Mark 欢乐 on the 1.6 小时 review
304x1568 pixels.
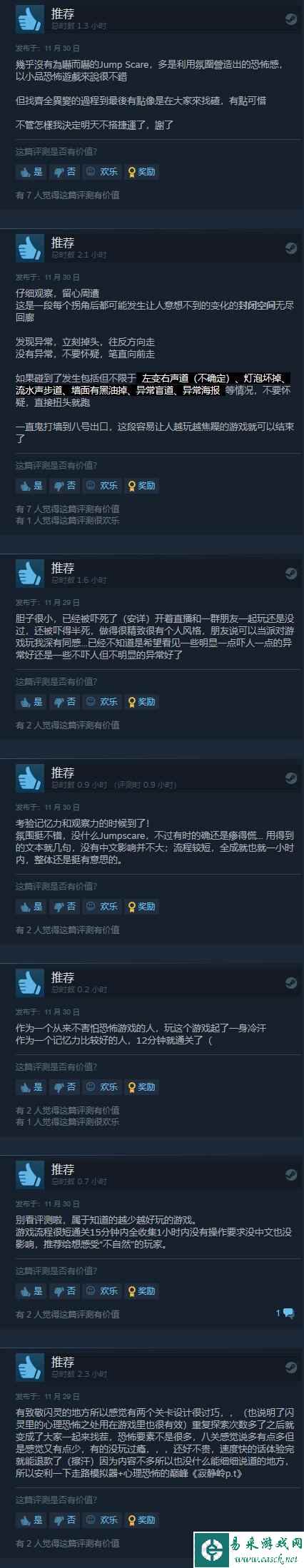pyautogui.click(x=102, y=702)
